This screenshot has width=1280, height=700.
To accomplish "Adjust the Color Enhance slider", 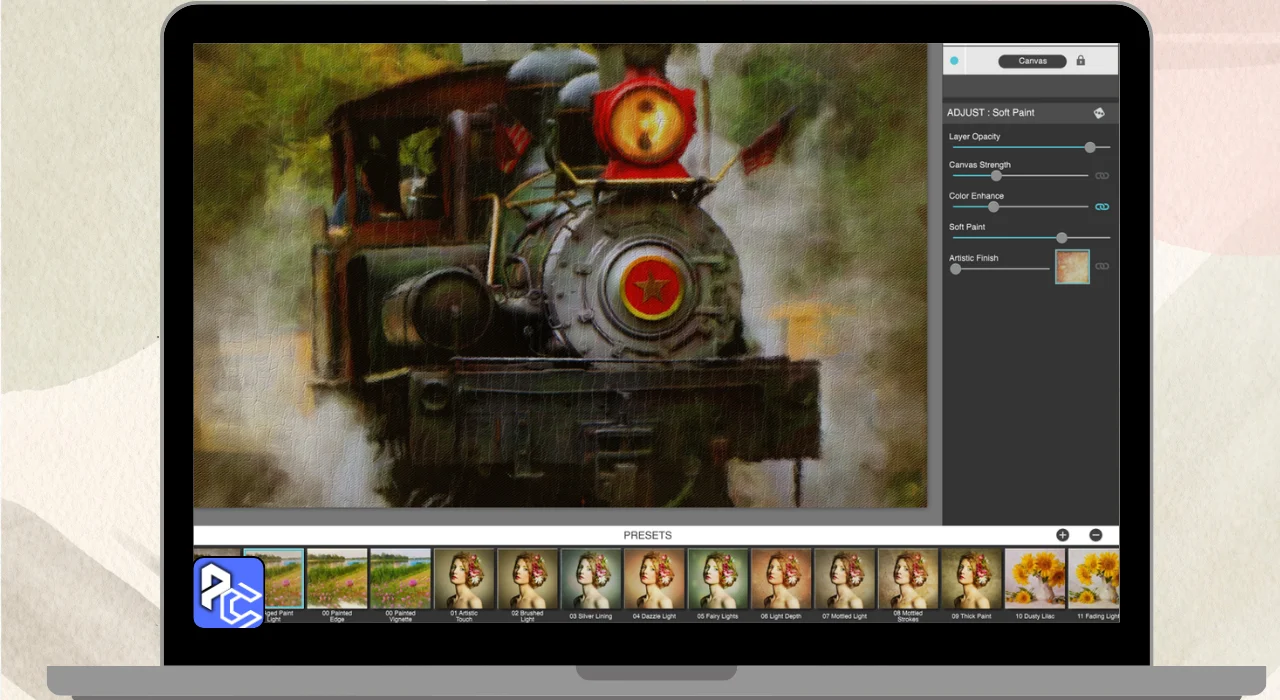I will pyautogui.click(x=1020, y=207).
